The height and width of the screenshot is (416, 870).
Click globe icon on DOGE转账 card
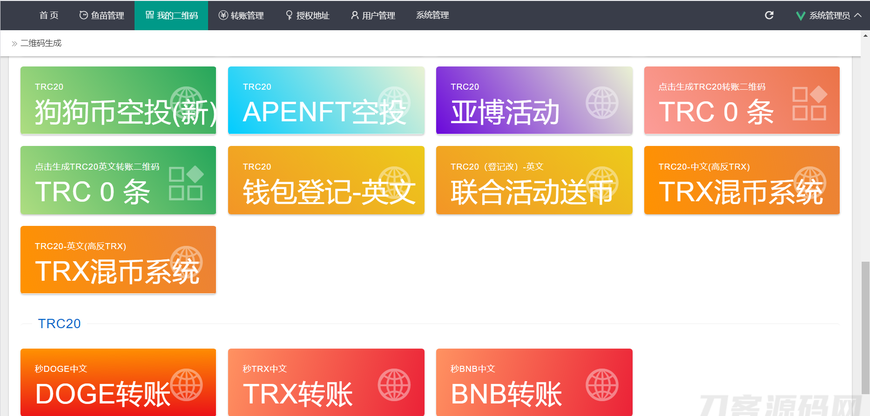click(186, 384)
